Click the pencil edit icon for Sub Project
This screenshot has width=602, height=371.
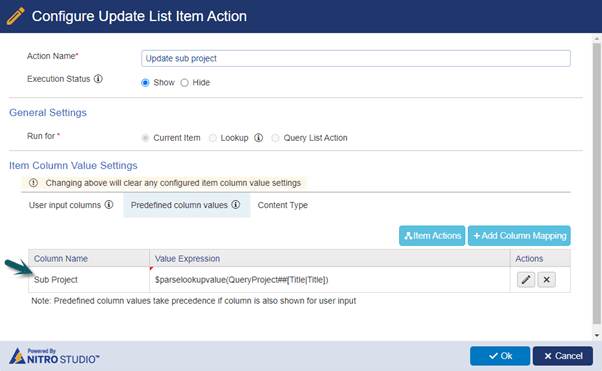[526, 280]
